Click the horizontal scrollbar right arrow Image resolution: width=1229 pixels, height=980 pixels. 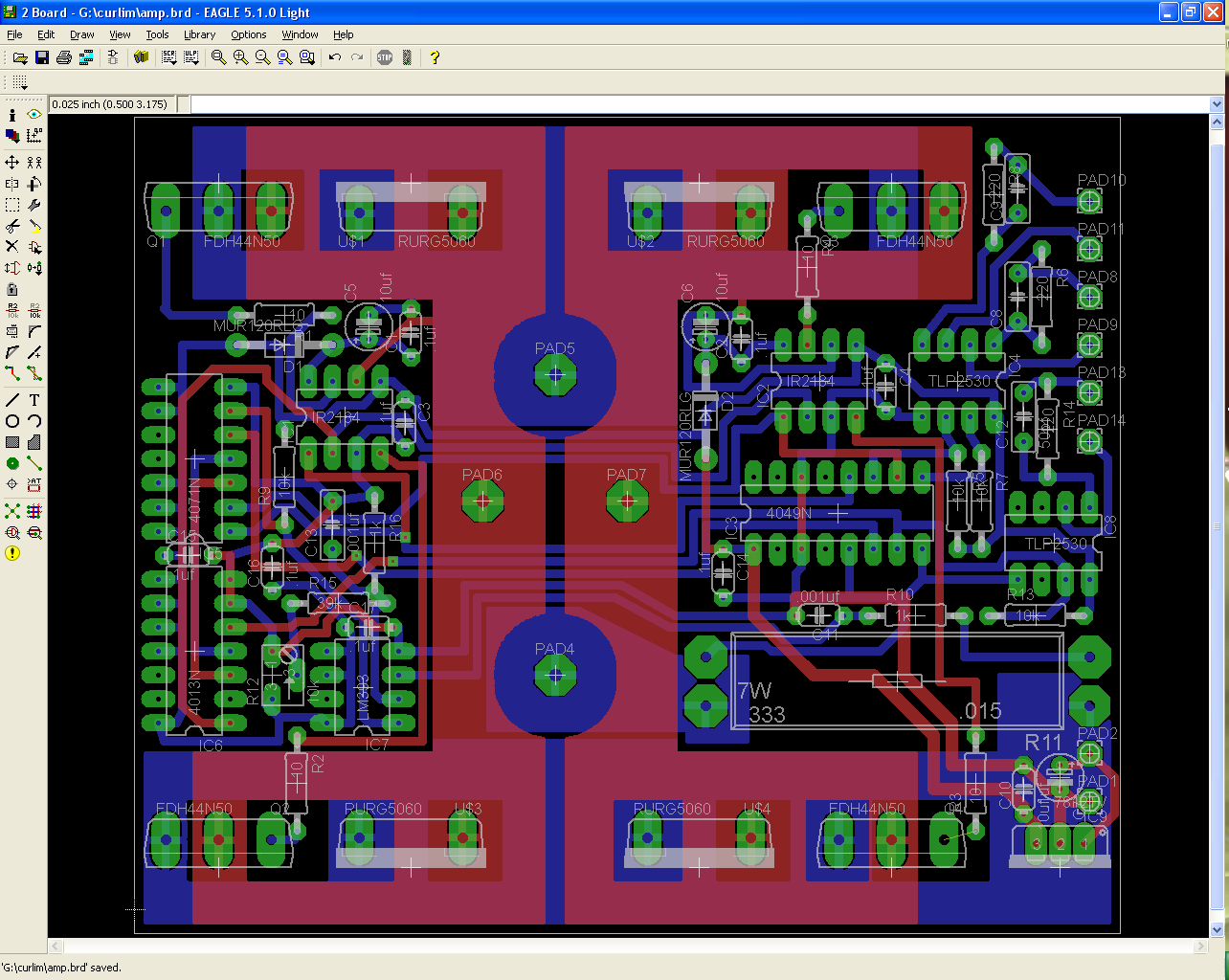coord(1201,947)
